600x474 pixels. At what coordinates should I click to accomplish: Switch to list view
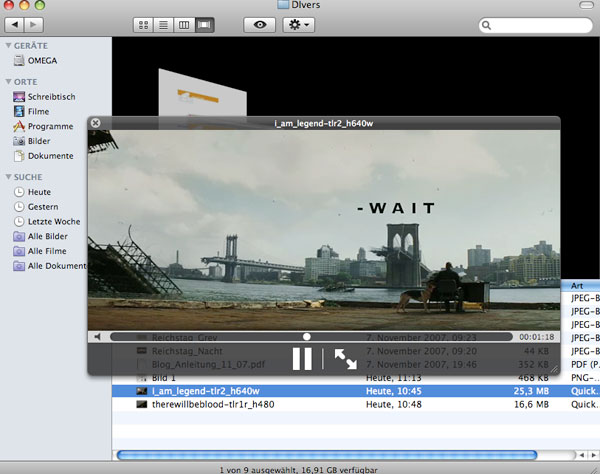163,25
